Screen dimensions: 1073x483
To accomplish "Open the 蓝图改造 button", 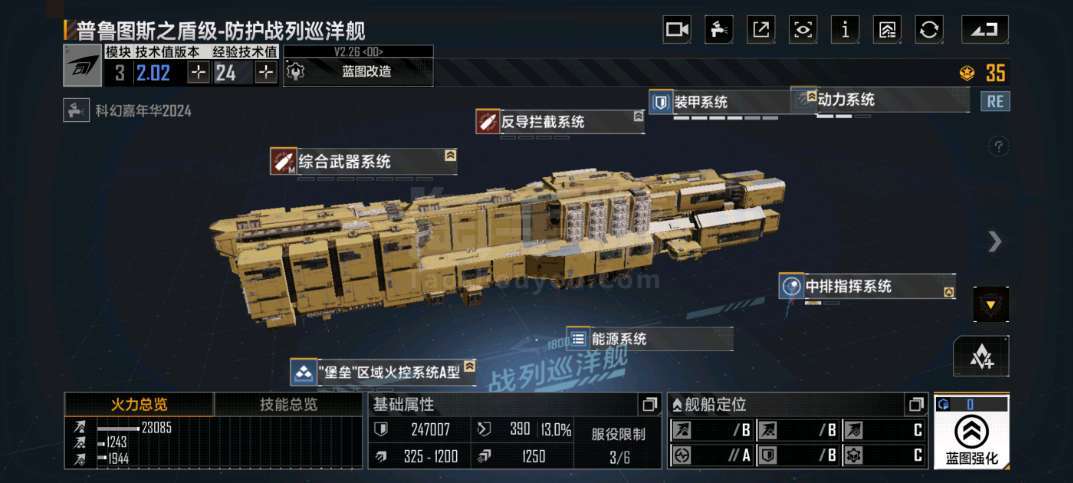I will pos(359,72).
